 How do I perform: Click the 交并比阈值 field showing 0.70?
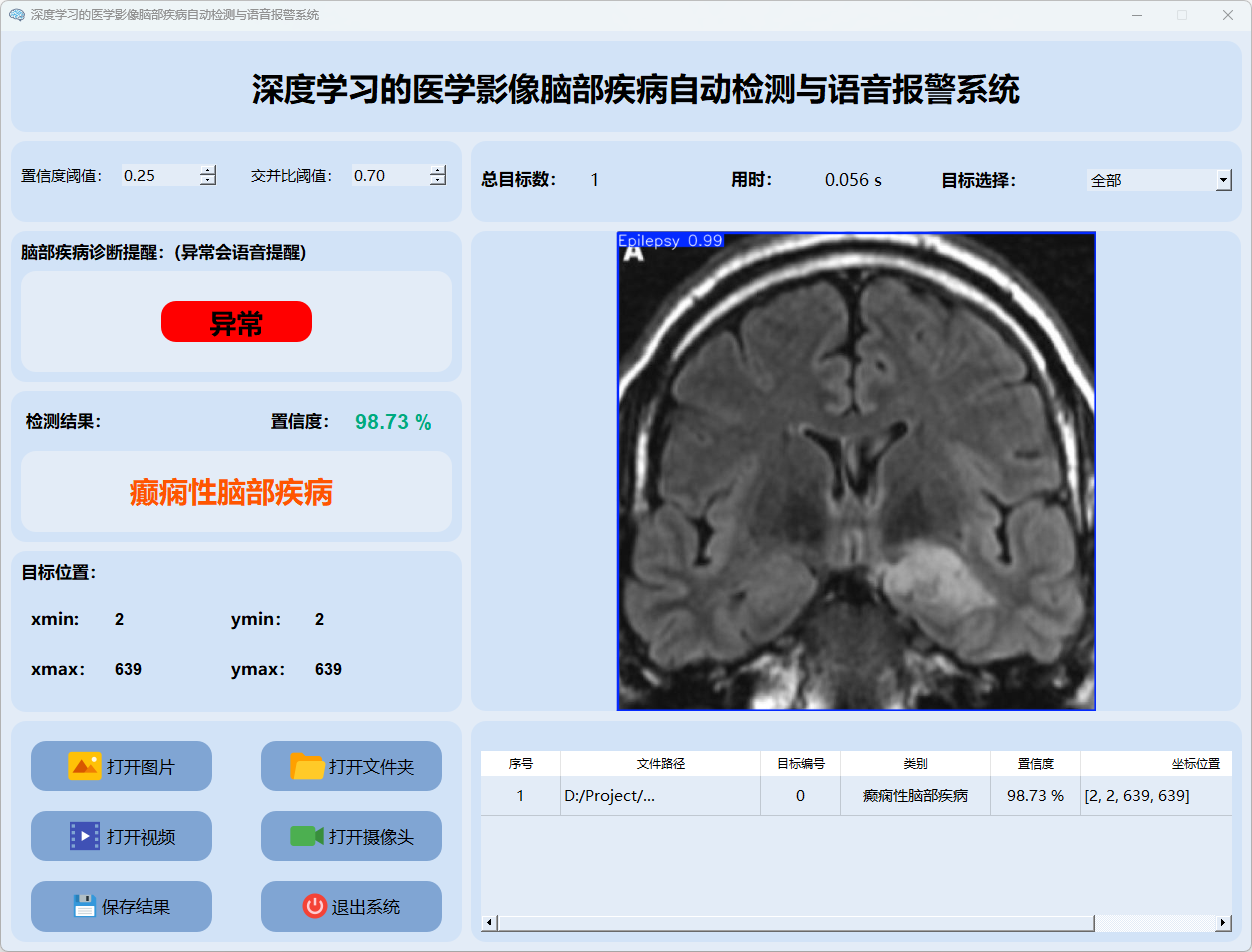point(390,175)
